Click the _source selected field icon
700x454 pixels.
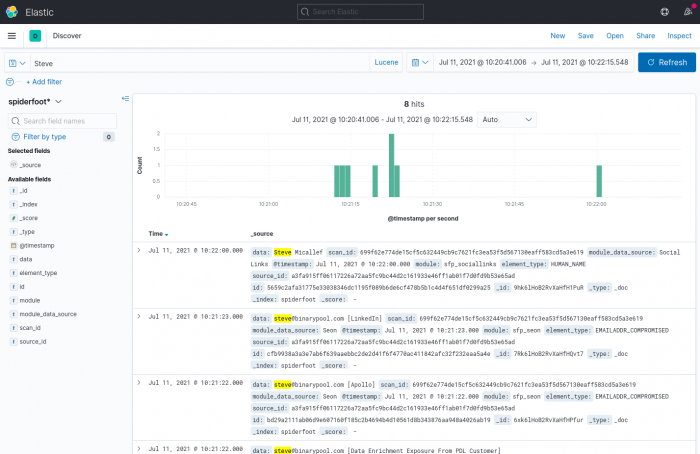(x=14, y=165)
